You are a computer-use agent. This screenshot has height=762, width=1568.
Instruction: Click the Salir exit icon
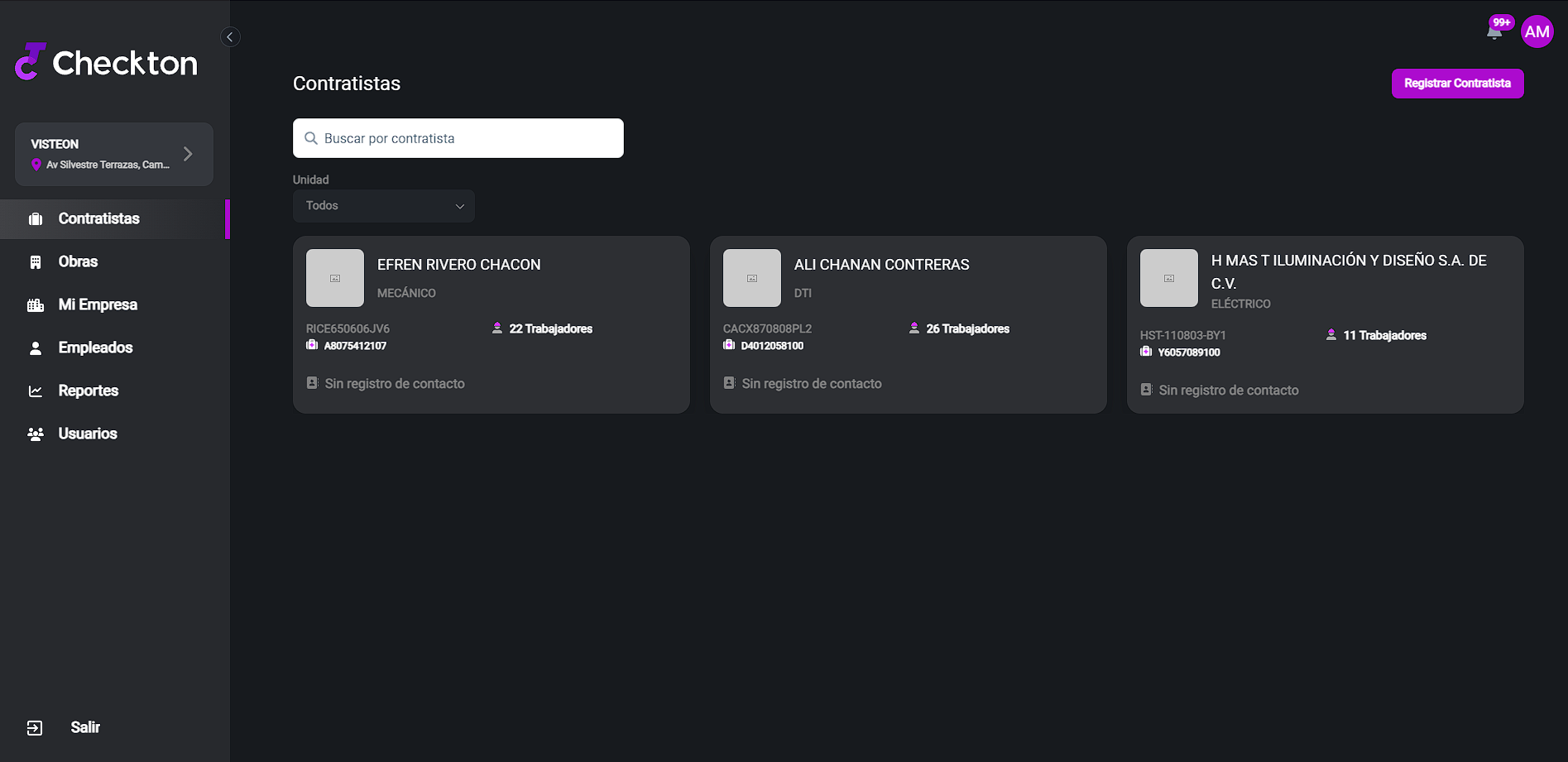pos(35,728)
